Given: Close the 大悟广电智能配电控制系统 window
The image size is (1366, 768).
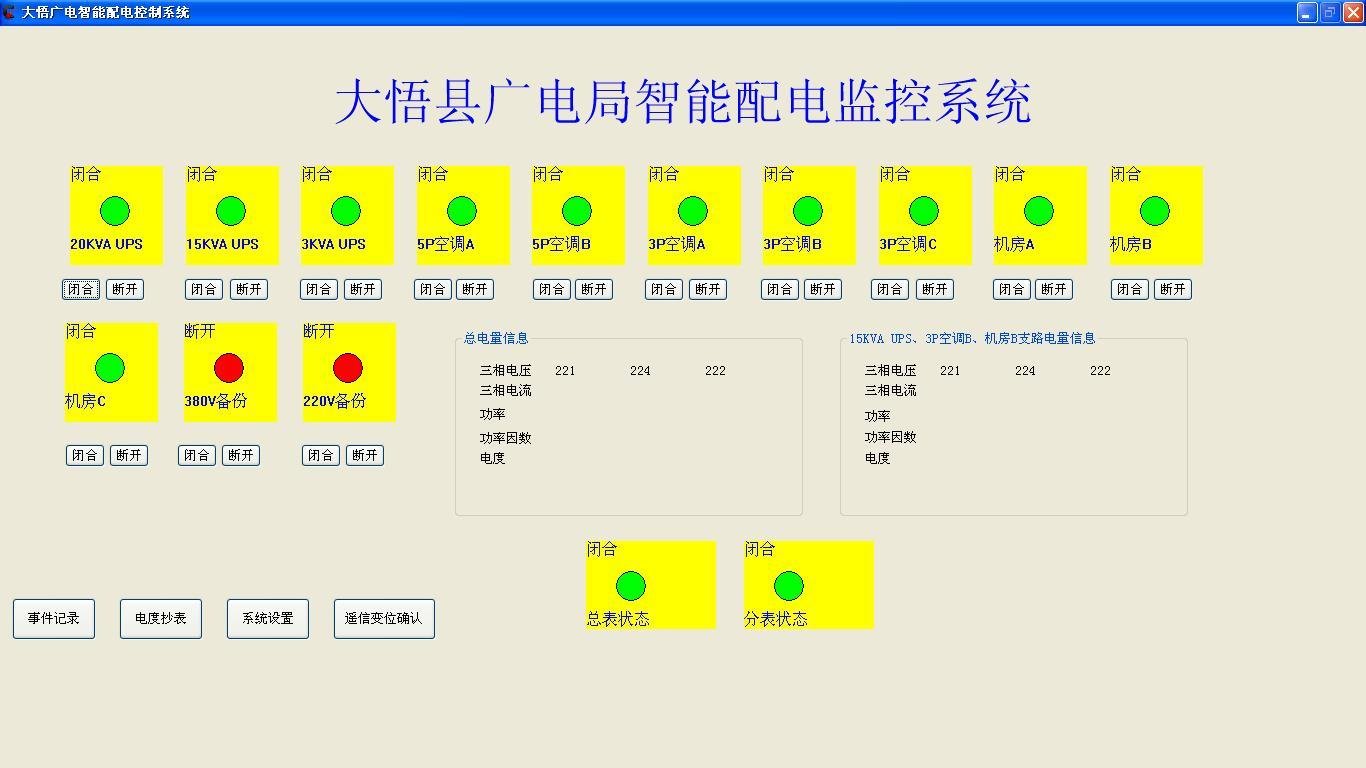Looking at the screenshot, I should tap(1352, 12).
